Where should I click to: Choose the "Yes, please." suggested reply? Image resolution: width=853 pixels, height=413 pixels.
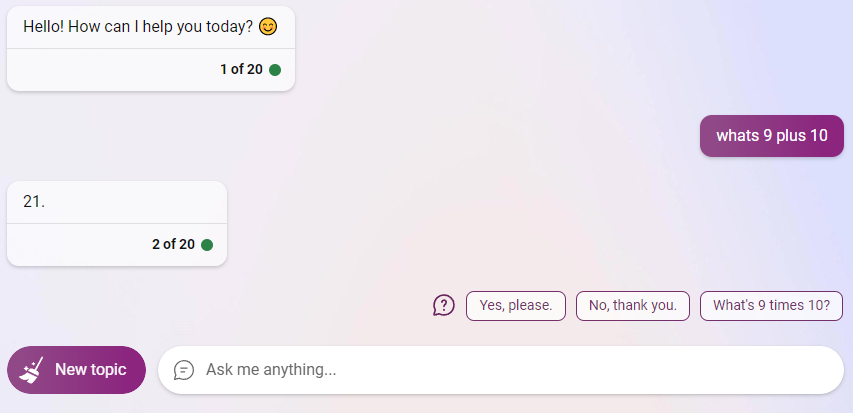tap(516, 306)
